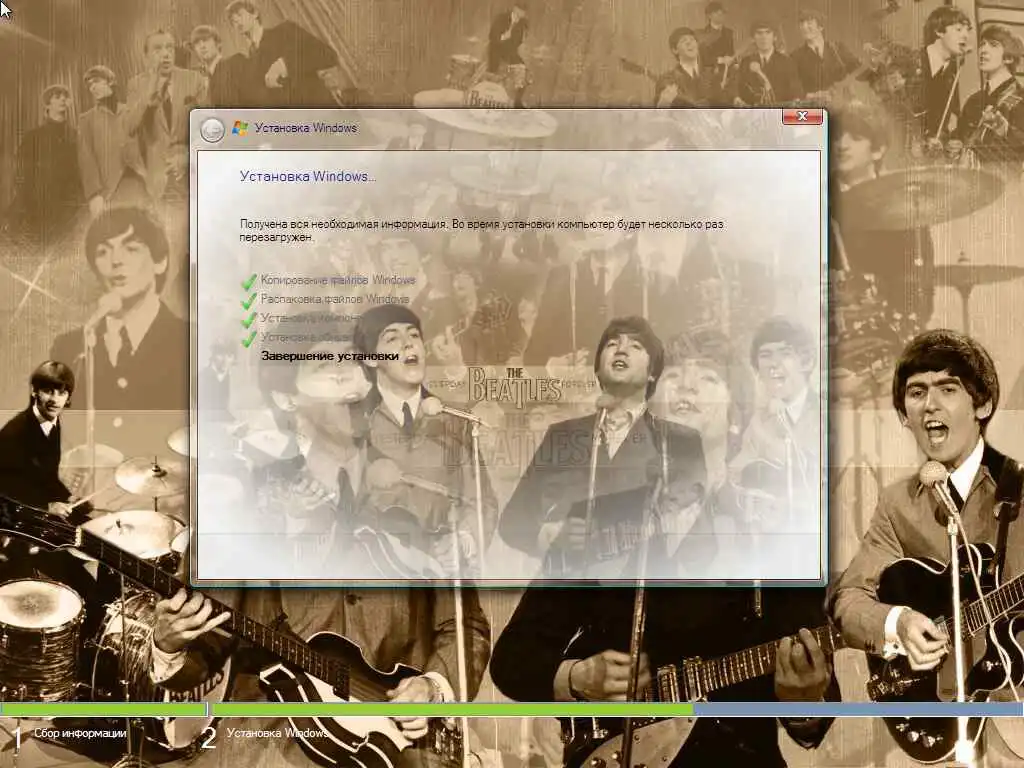
Task: Click the Сбор информации stage label
Action: 80,733
